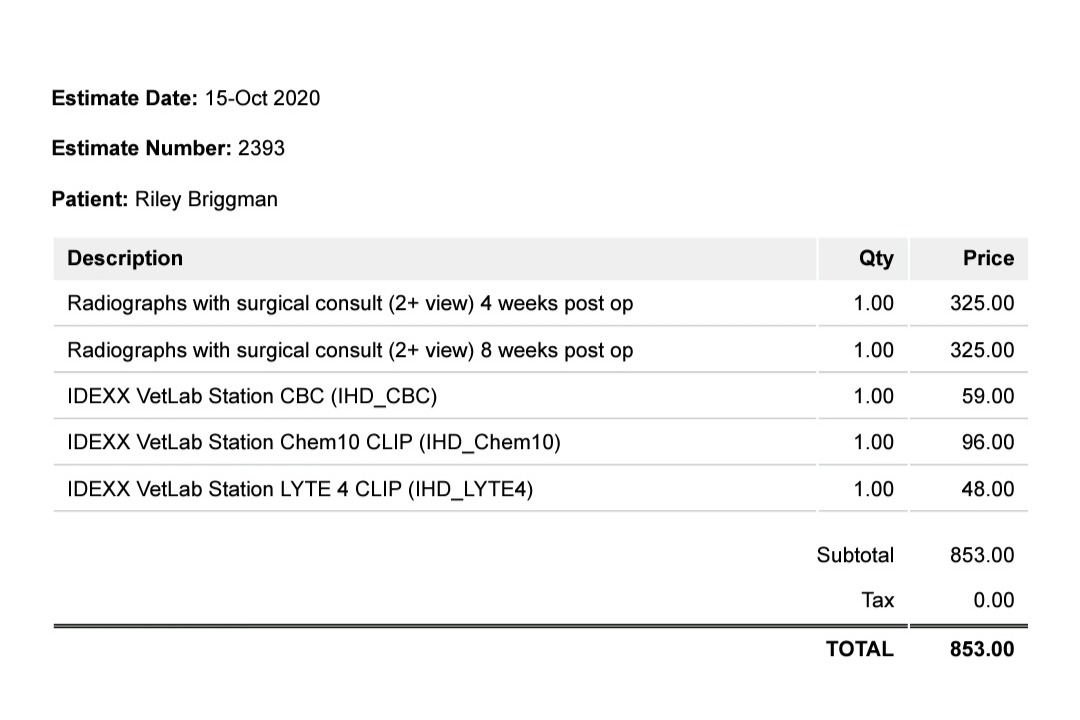The height and width of the screenshot is (720, 1080).
Task: Click the IDEXX LYTE 4 CLIP line item
Action: tap(300, 489)
